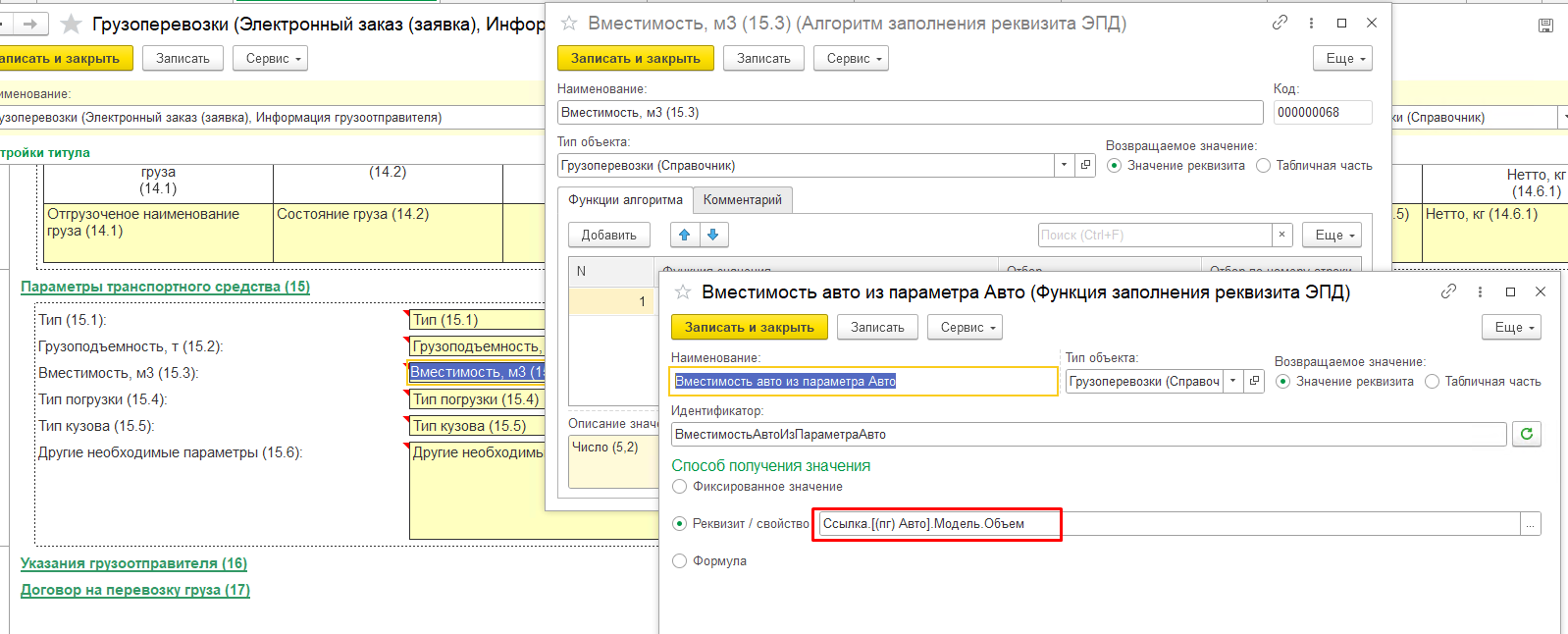
Task: Copy link icon in Вместимость, м3 window
Action: click(1280, 23)
